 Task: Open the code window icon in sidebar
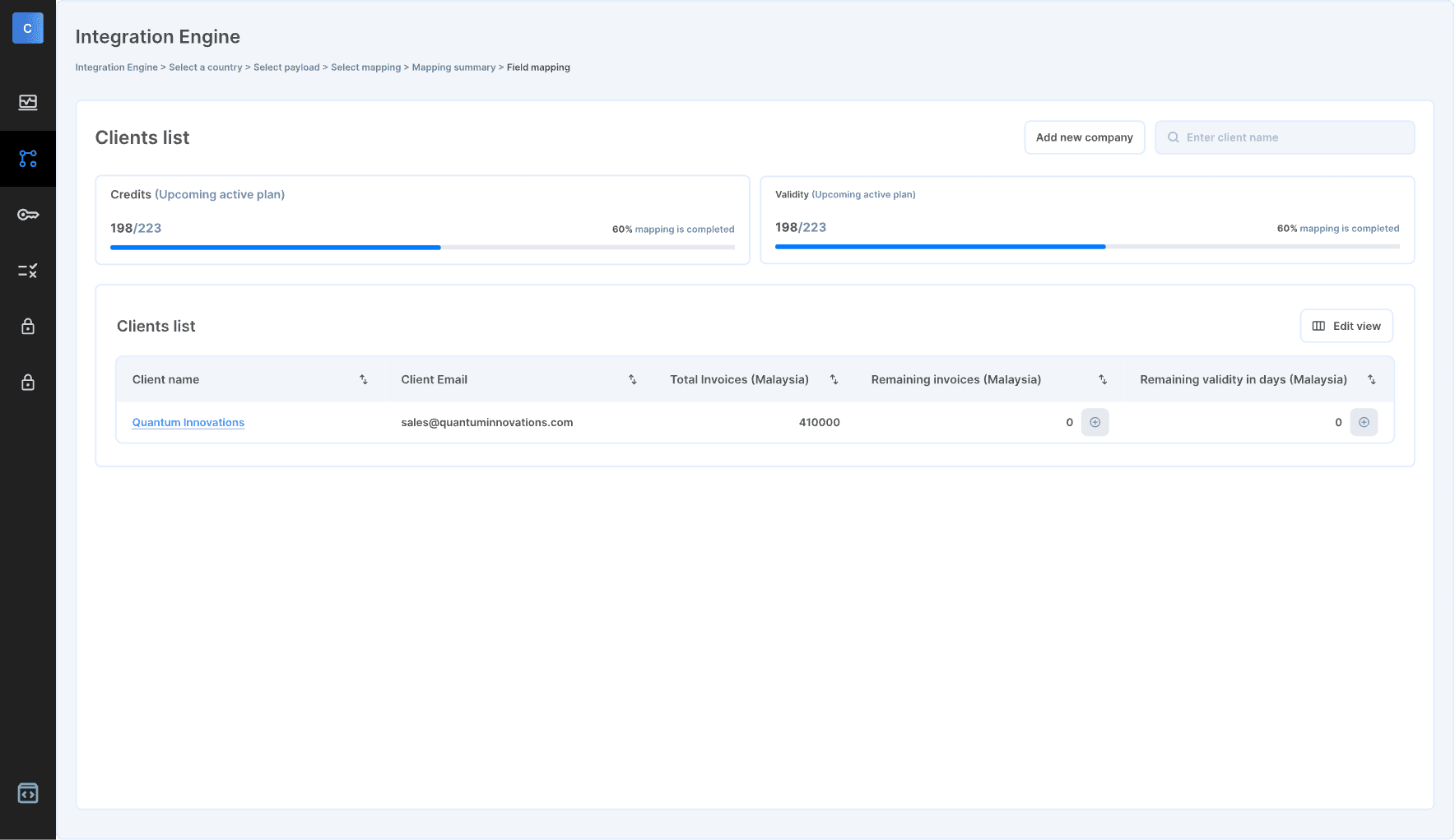[x=28, y=793]
